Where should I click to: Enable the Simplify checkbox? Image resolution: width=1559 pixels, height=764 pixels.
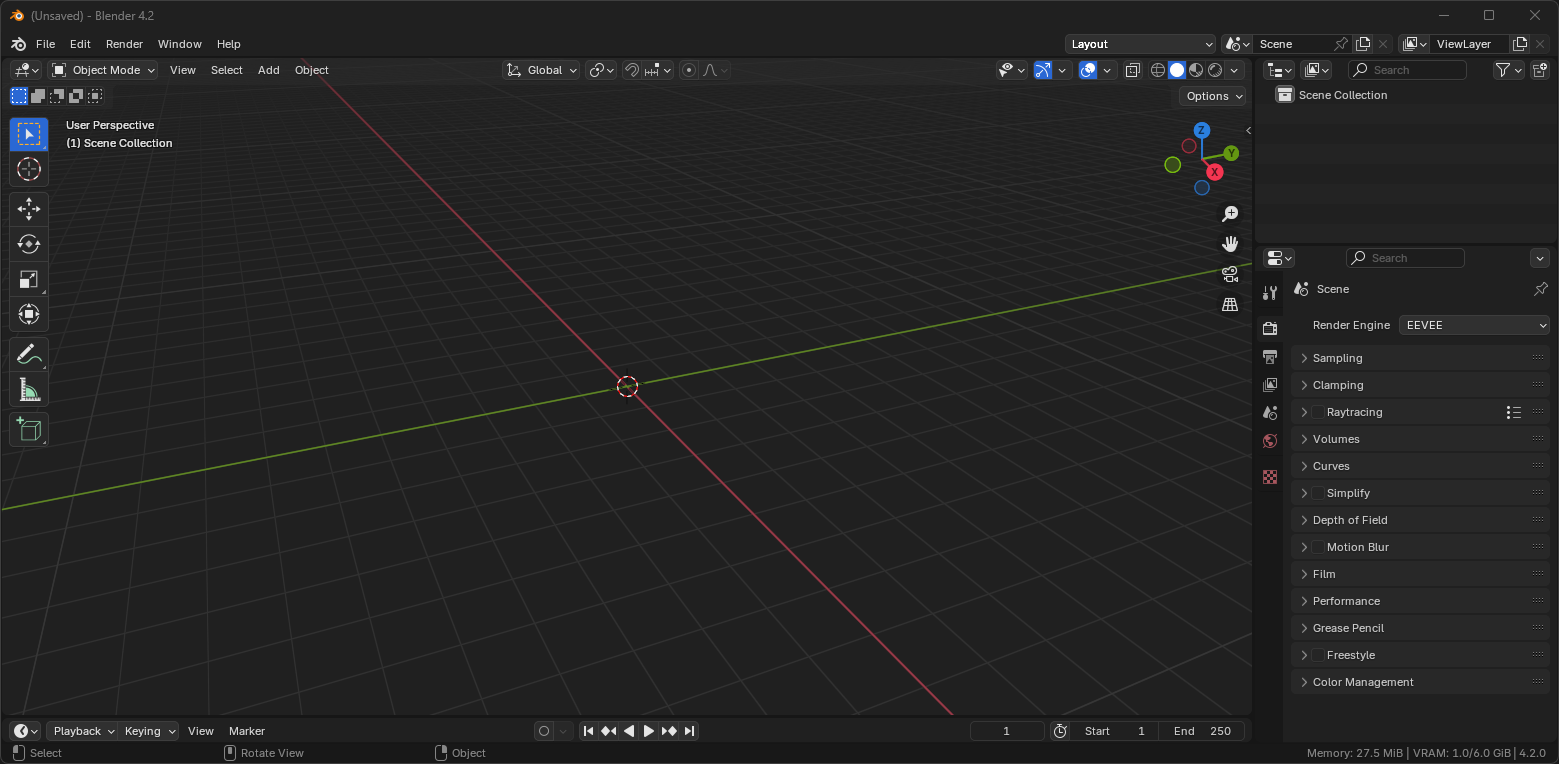[1318, 493]
